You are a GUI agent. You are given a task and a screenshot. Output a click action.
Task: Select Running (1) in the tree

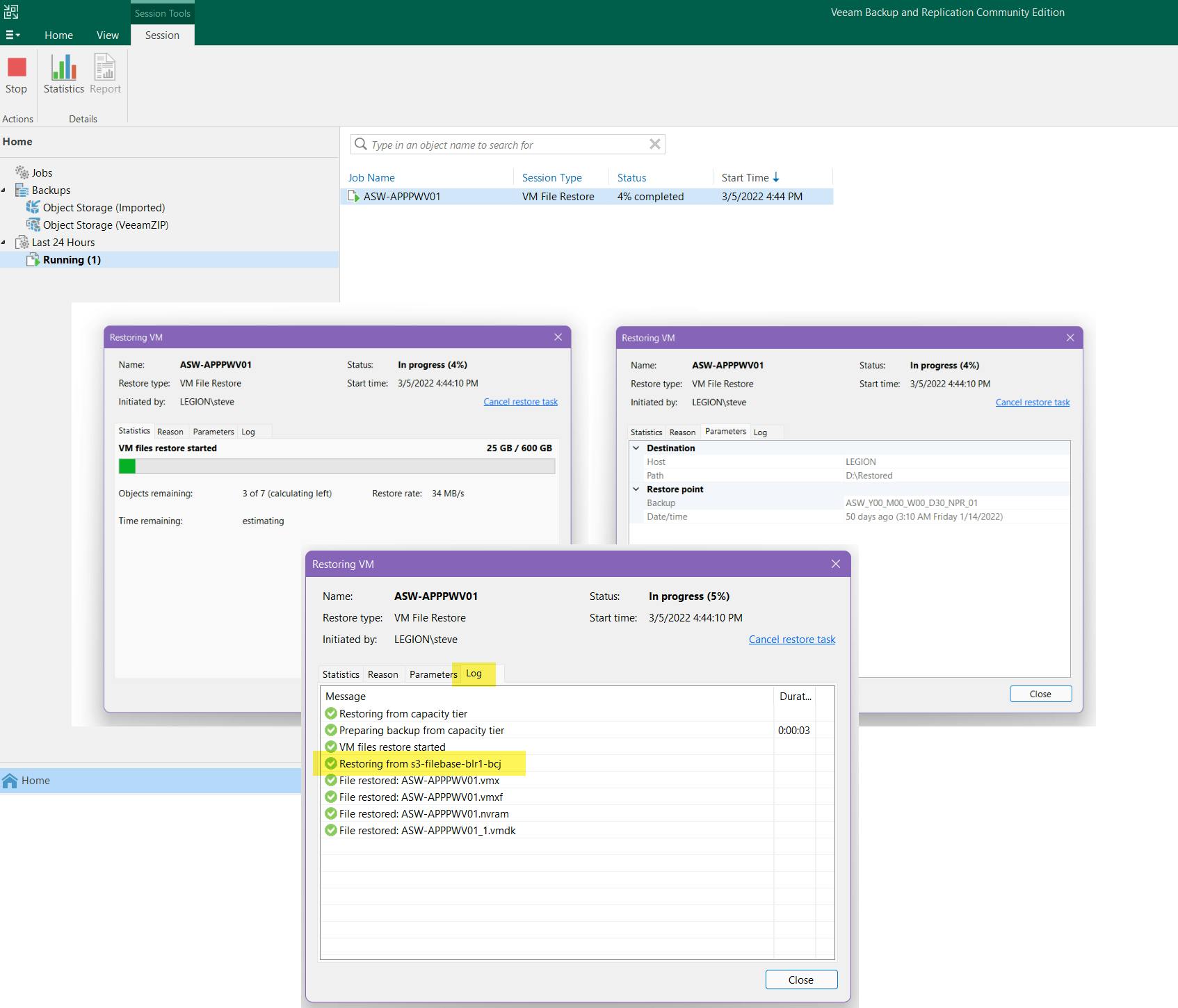(x=72, y=259)
